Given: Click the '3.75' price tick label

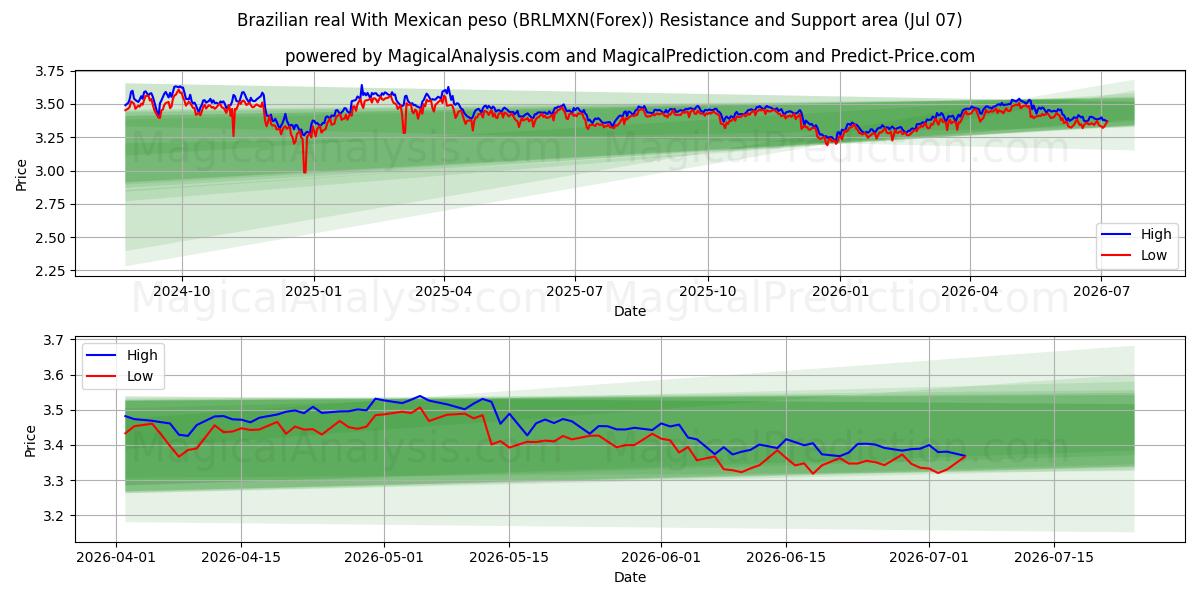Looking at the screenshot, I should tap(50, 71).
